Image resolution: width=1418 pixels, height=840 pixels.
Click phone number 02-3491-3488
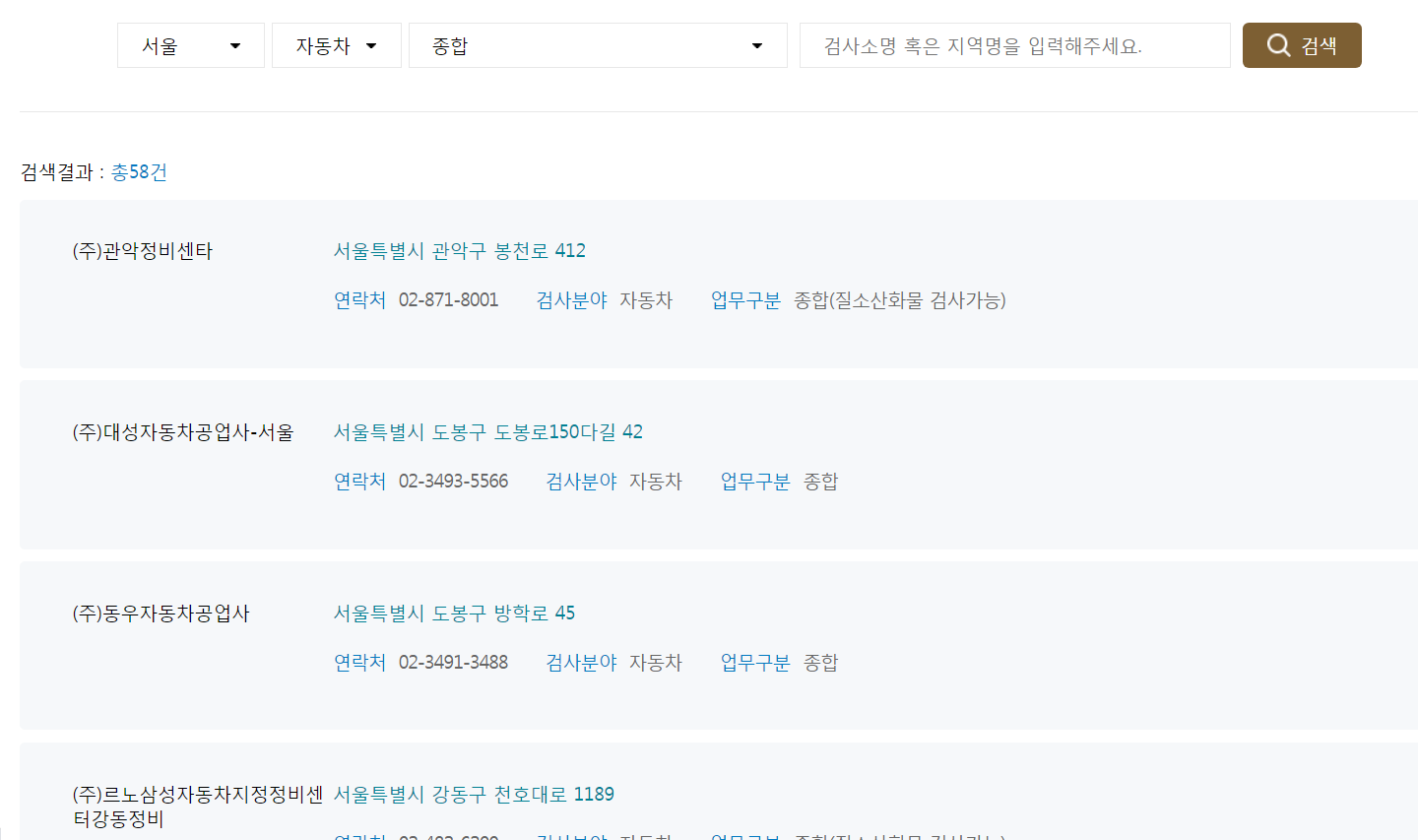[454, 663]
